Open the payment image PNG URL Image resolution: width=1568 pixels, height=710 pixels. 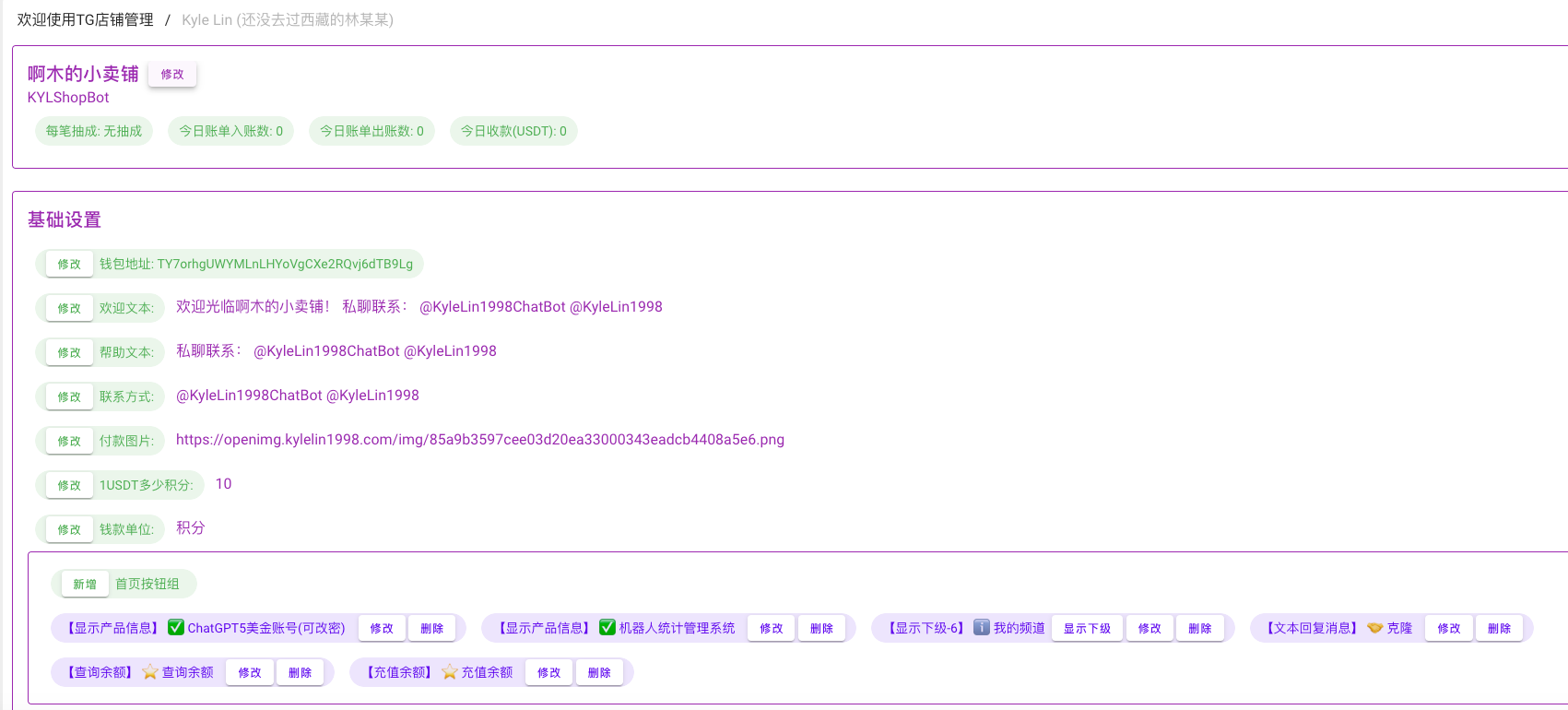pos(479,440)
